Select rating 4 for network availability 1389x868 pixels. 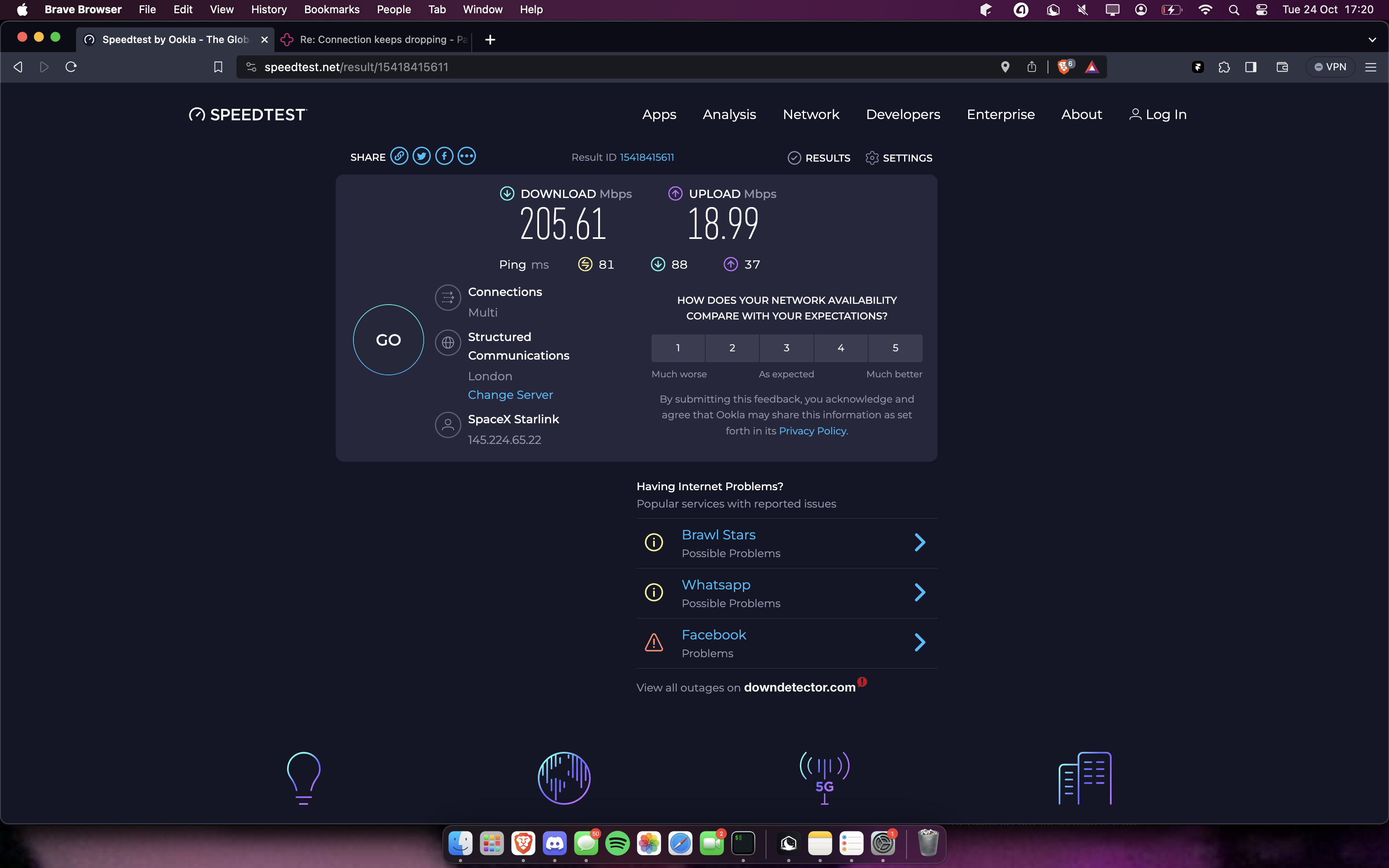pyautogui.click(x=840, y=348)
